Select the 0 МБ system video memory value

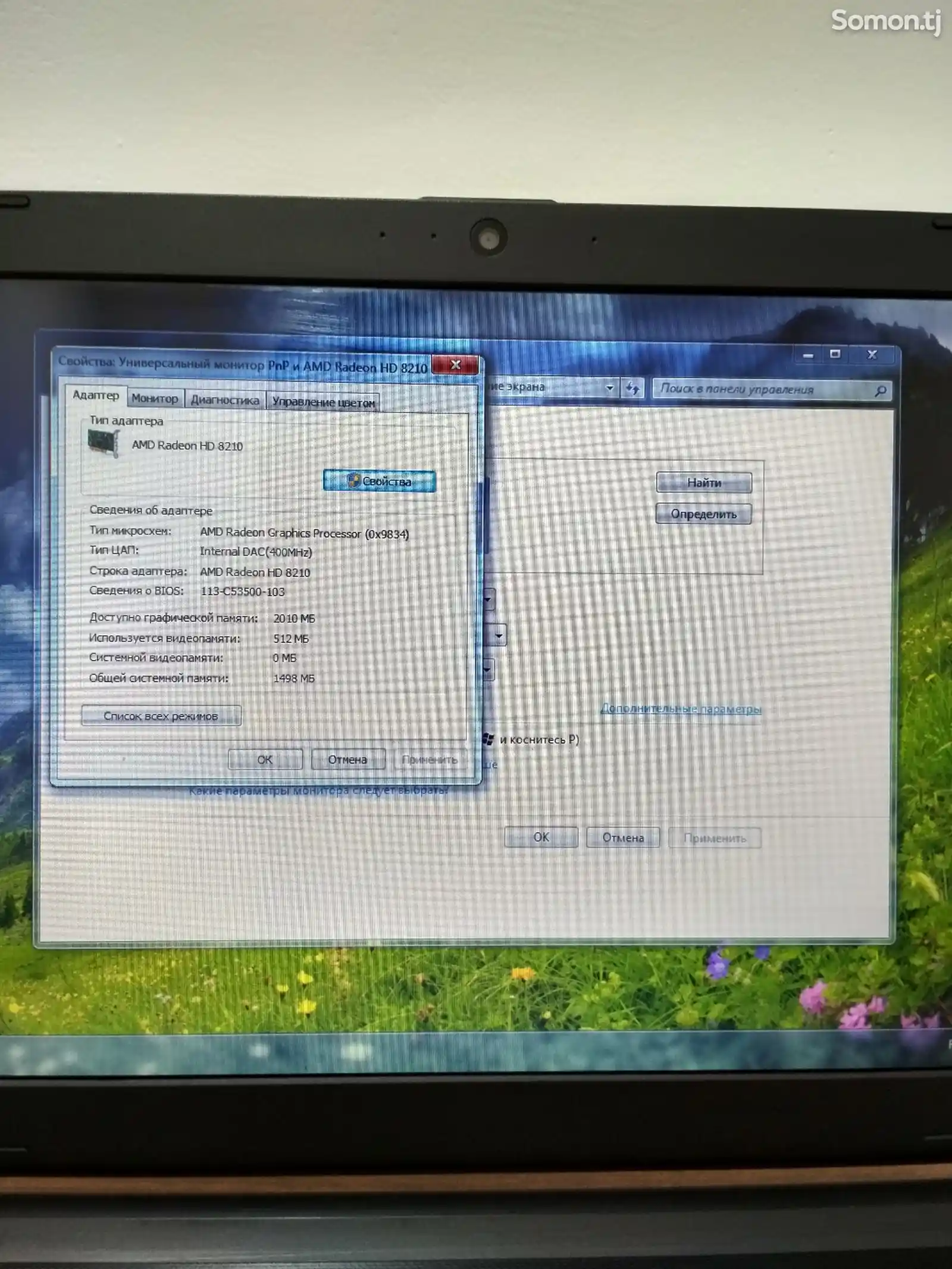point(284,658)
